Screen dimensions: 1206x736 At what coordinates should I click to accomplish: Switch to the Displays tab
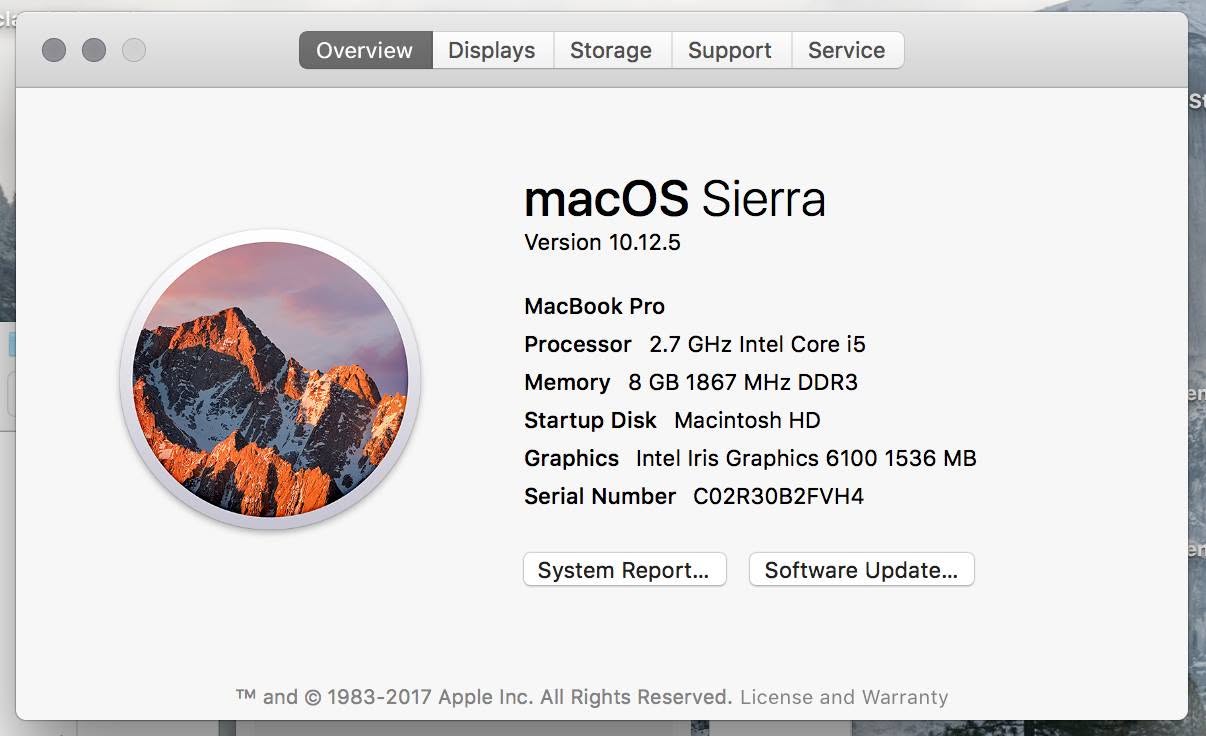[x=492, y=50]
